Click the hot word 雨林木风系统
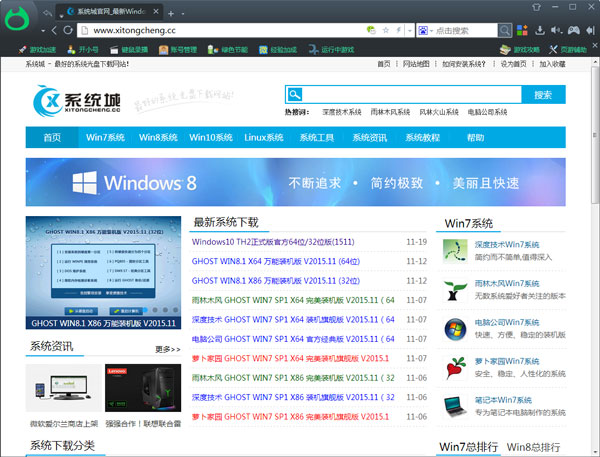This screenshot has height=457, width=600. point(390,112)
